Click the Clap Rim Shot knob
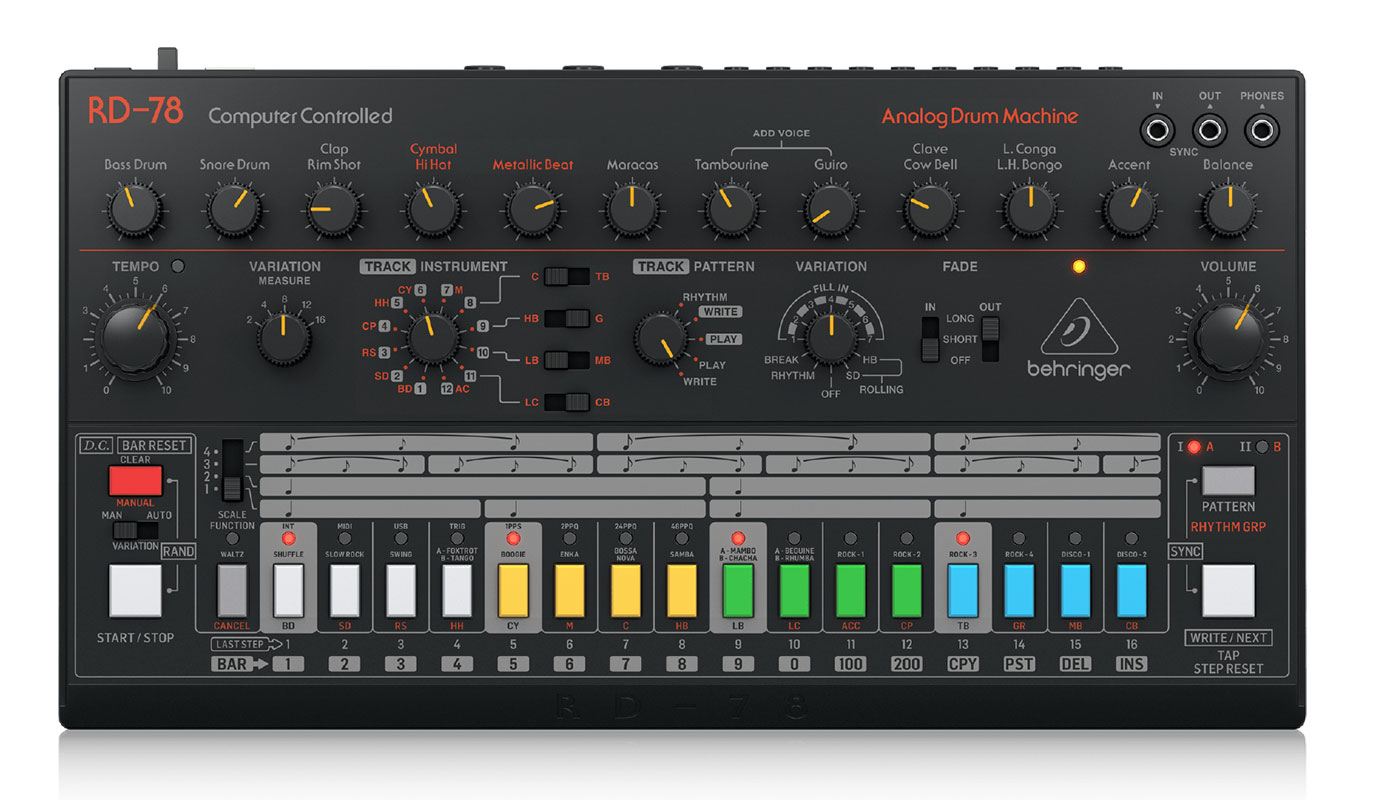1400x800 pixels. pos(334,210)
